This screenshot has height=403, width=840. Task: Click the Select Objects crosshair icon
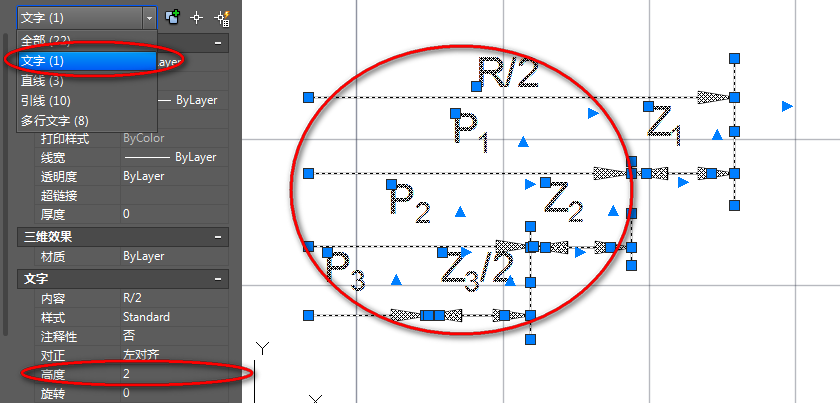pos(197,18)
